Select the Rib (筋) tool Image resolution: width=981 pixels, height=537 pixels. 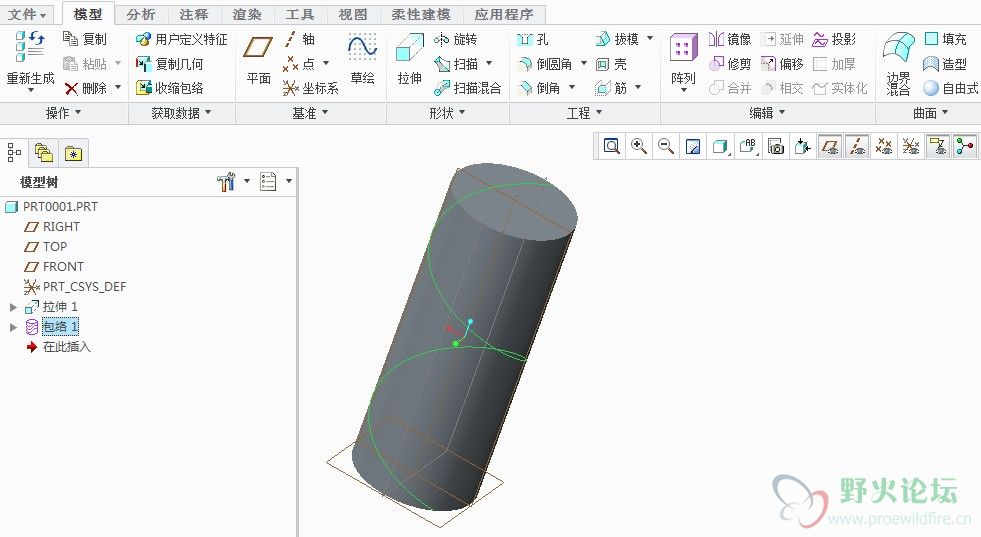tap(611, 88)
